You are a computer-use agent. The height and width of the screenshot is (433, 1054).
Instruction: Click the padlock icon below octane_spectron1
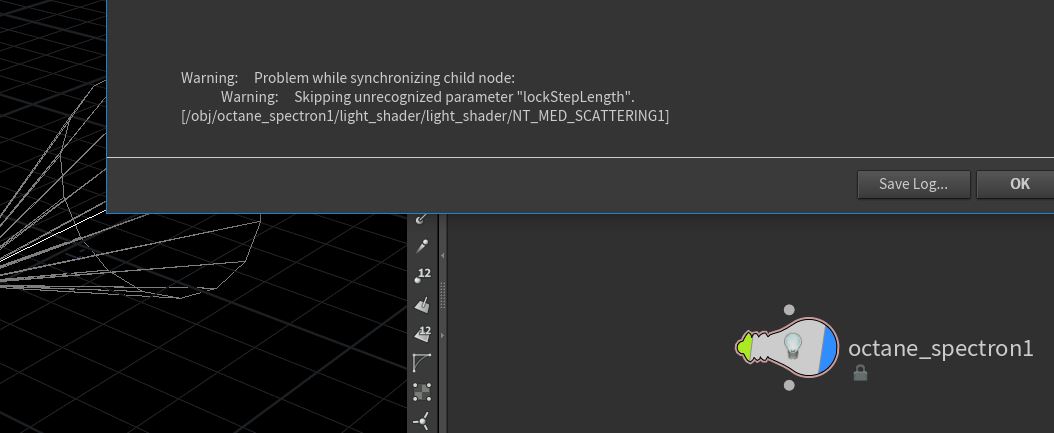click(860, 373)
